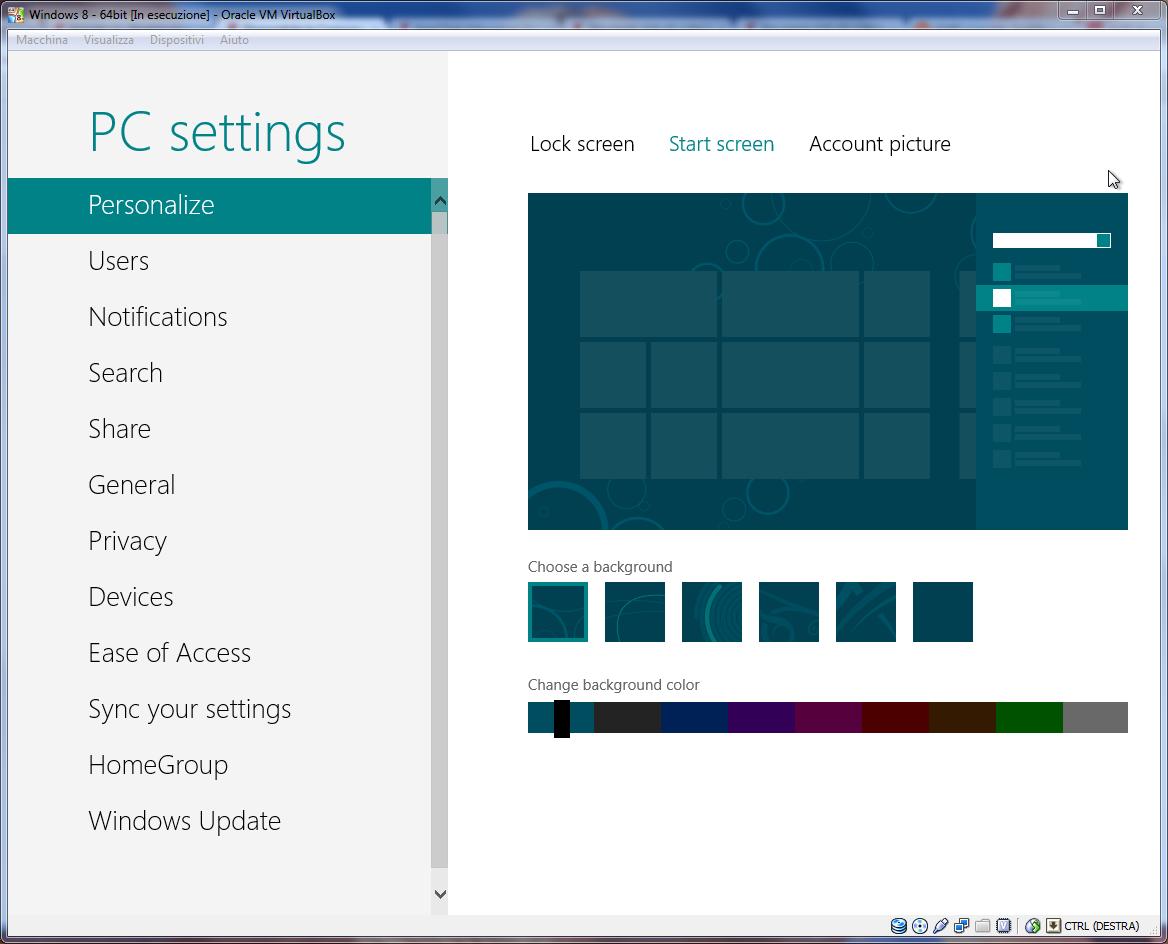The height and width of the screenshot is (944, 1168).
Task: Choose the second background with thin arc
Action: 635,612
